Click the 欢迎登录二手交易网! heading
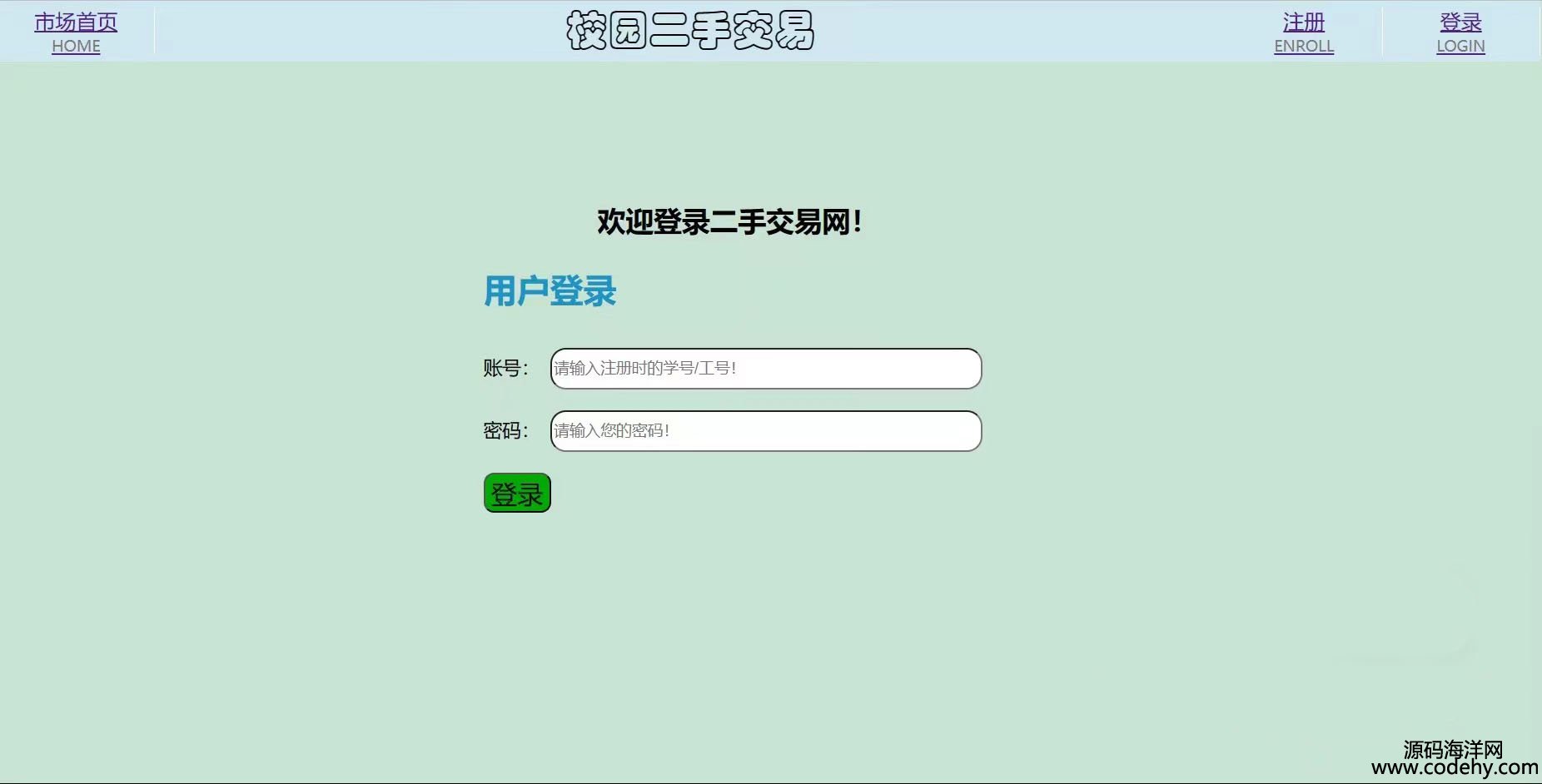Image resolution: width=1542 pixels, height=784 pixels. (729, 222)
